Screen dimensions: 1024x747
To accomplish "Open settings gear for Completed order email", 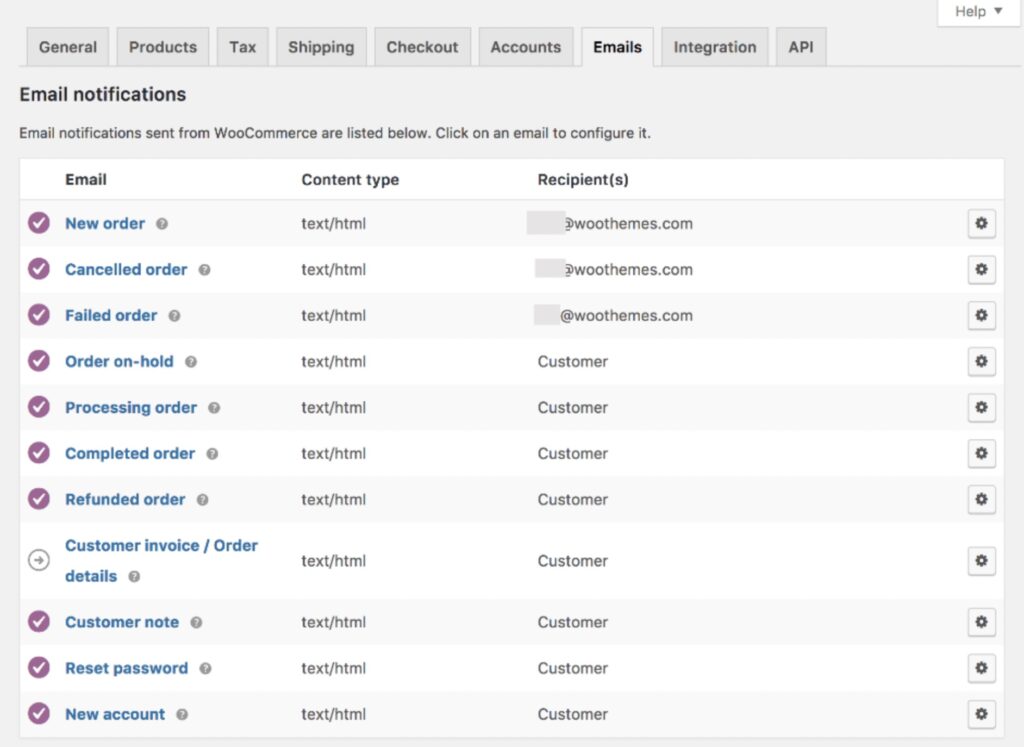I will [x=981, y=454].
